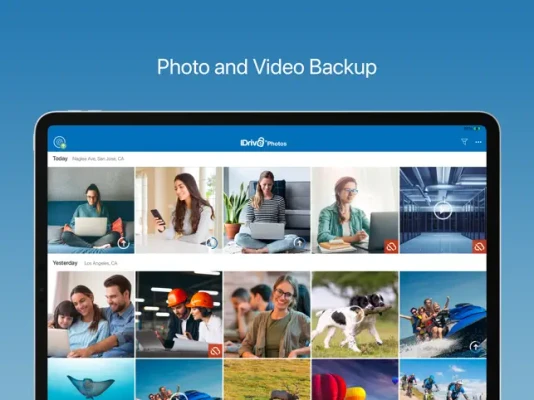
Task: Tap sync progress icon on phone woman photo
Action: pyautogui.click(x=212, y=243)
